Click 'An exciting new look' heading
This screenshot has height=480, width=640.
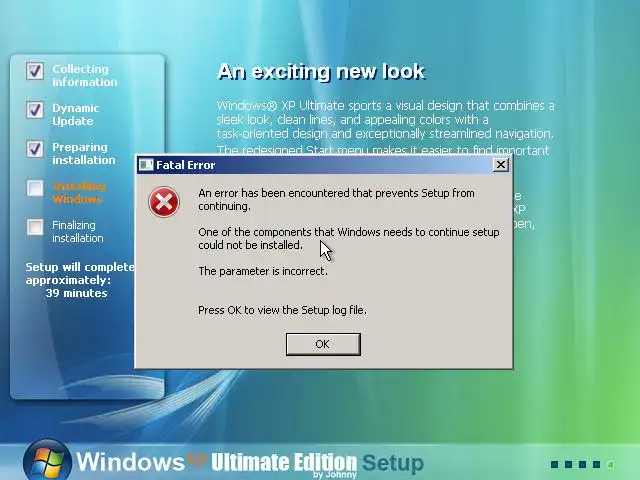click(321, 71)
